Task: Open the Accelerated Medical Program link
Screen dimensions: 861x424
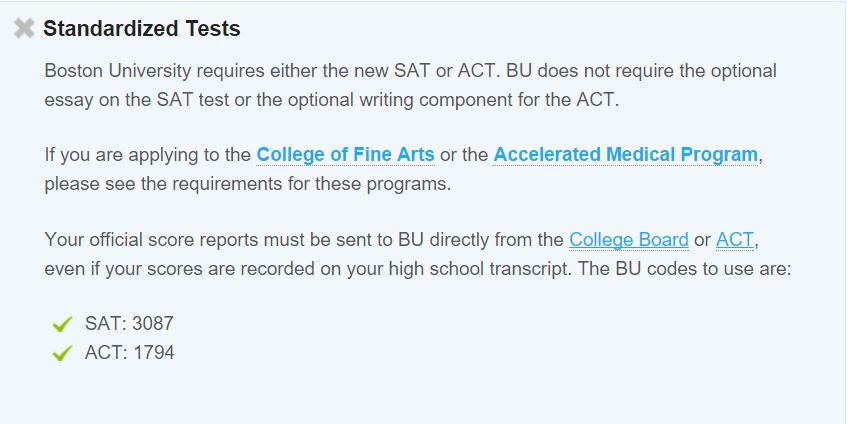Action: (625, 155)
